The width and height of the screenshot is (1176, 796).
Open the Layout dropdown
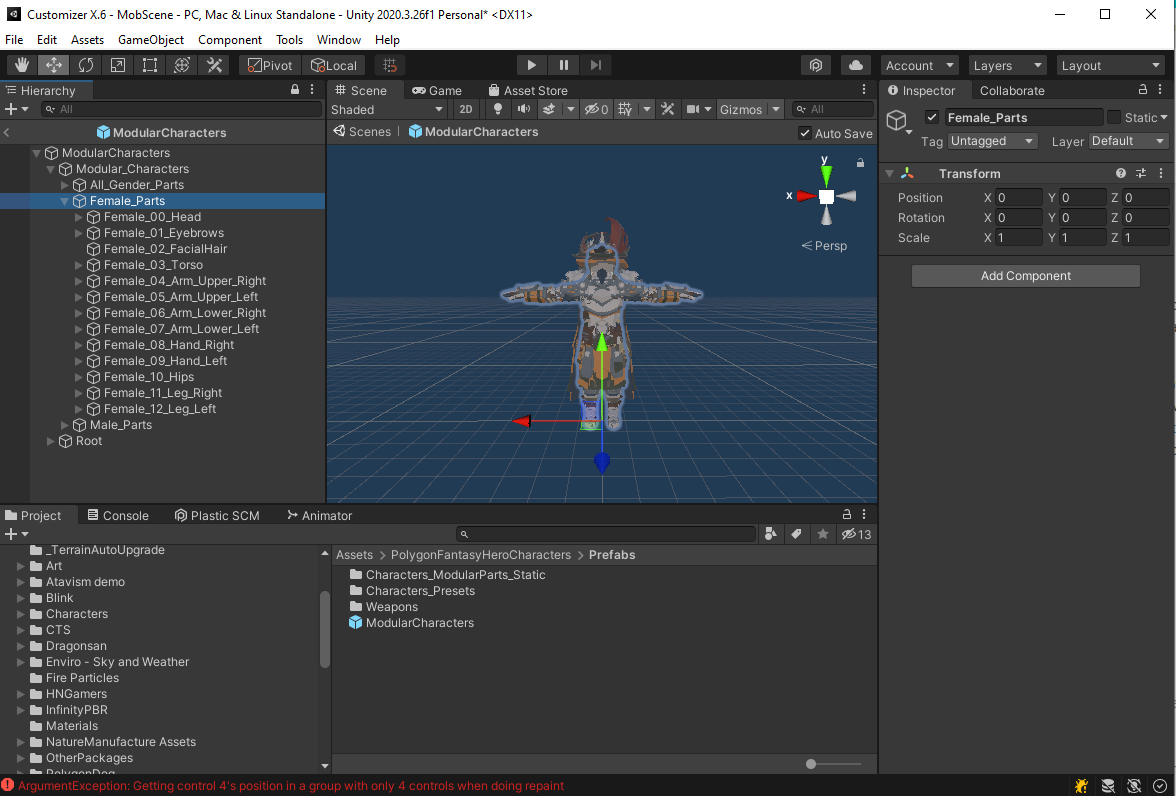coord(1110,65)
